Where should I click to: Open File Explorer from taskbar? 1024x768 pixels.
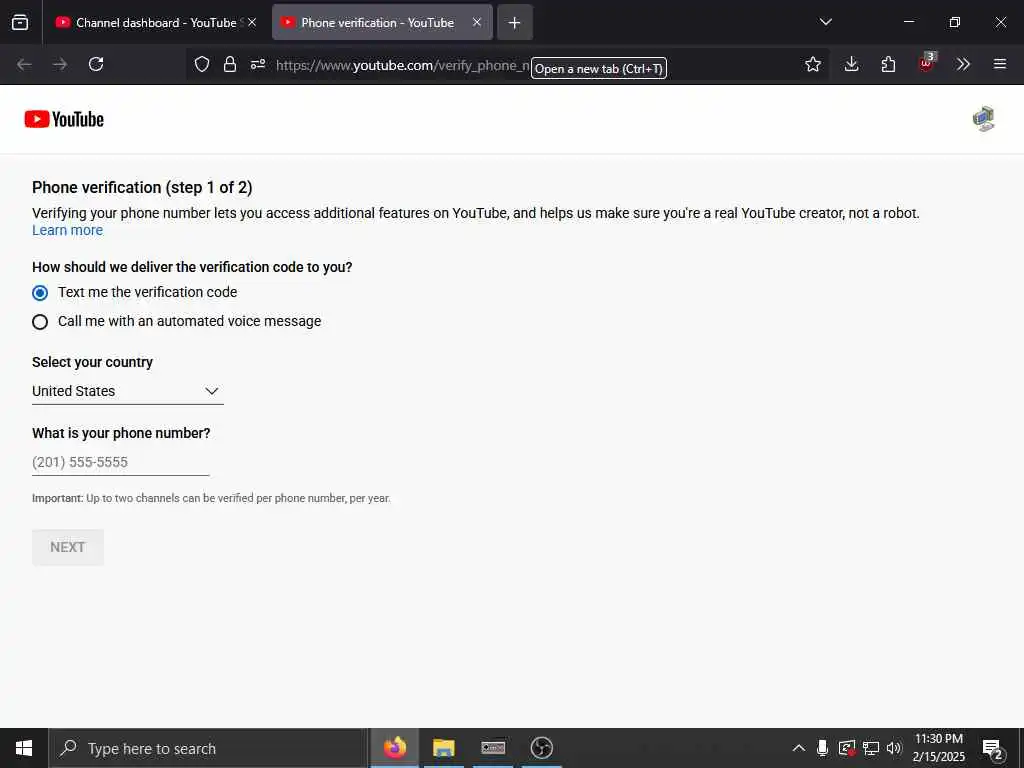point(443,748)
